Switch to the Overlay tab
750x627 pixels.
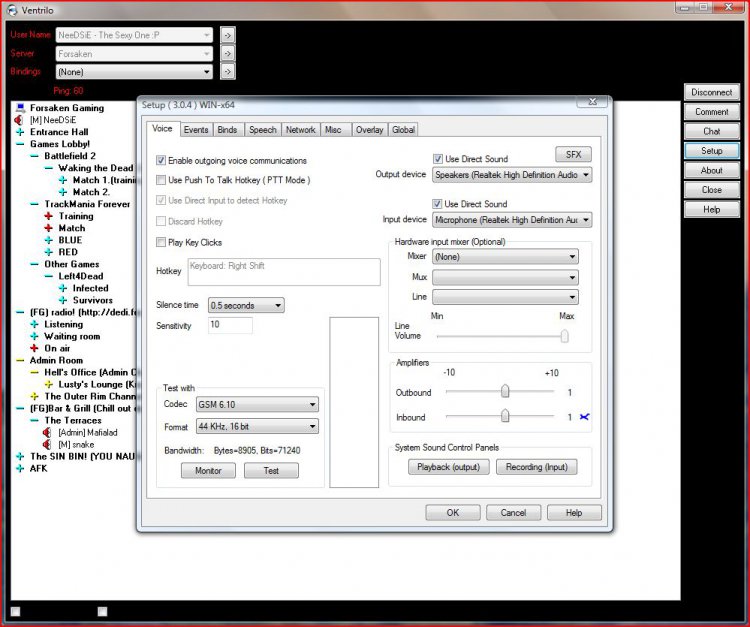click(369, 130)
